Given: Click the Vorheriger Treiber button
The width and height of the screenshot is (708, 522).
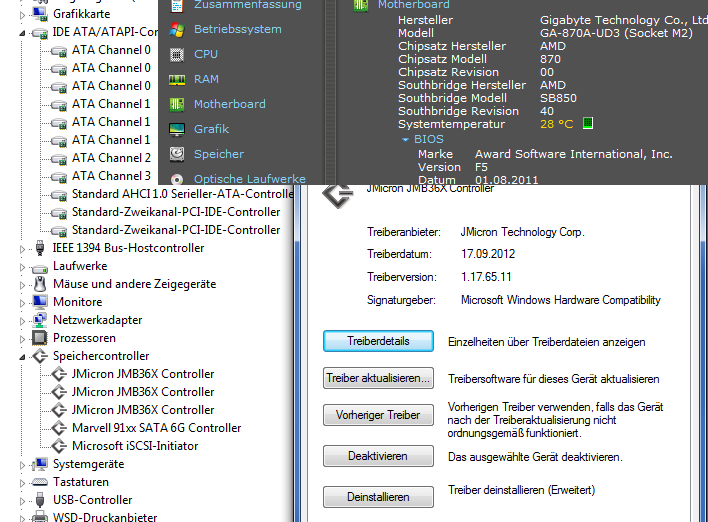Looking at the screenshot, I should click(378, 415).
